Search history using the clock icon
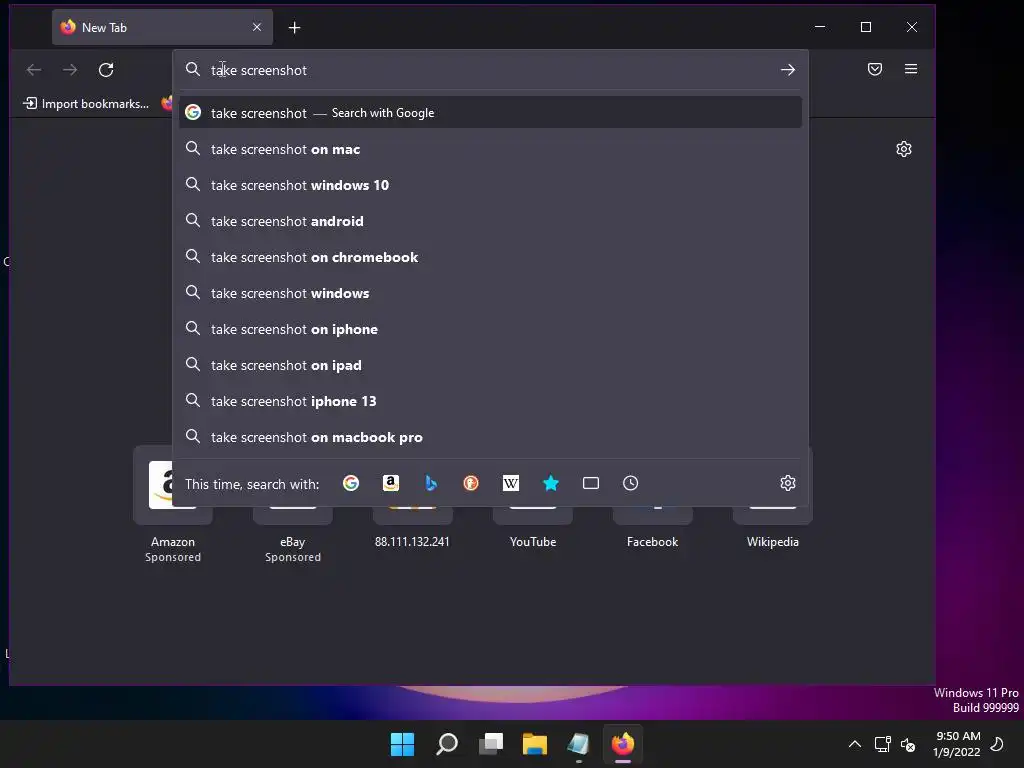 (630, 483)
